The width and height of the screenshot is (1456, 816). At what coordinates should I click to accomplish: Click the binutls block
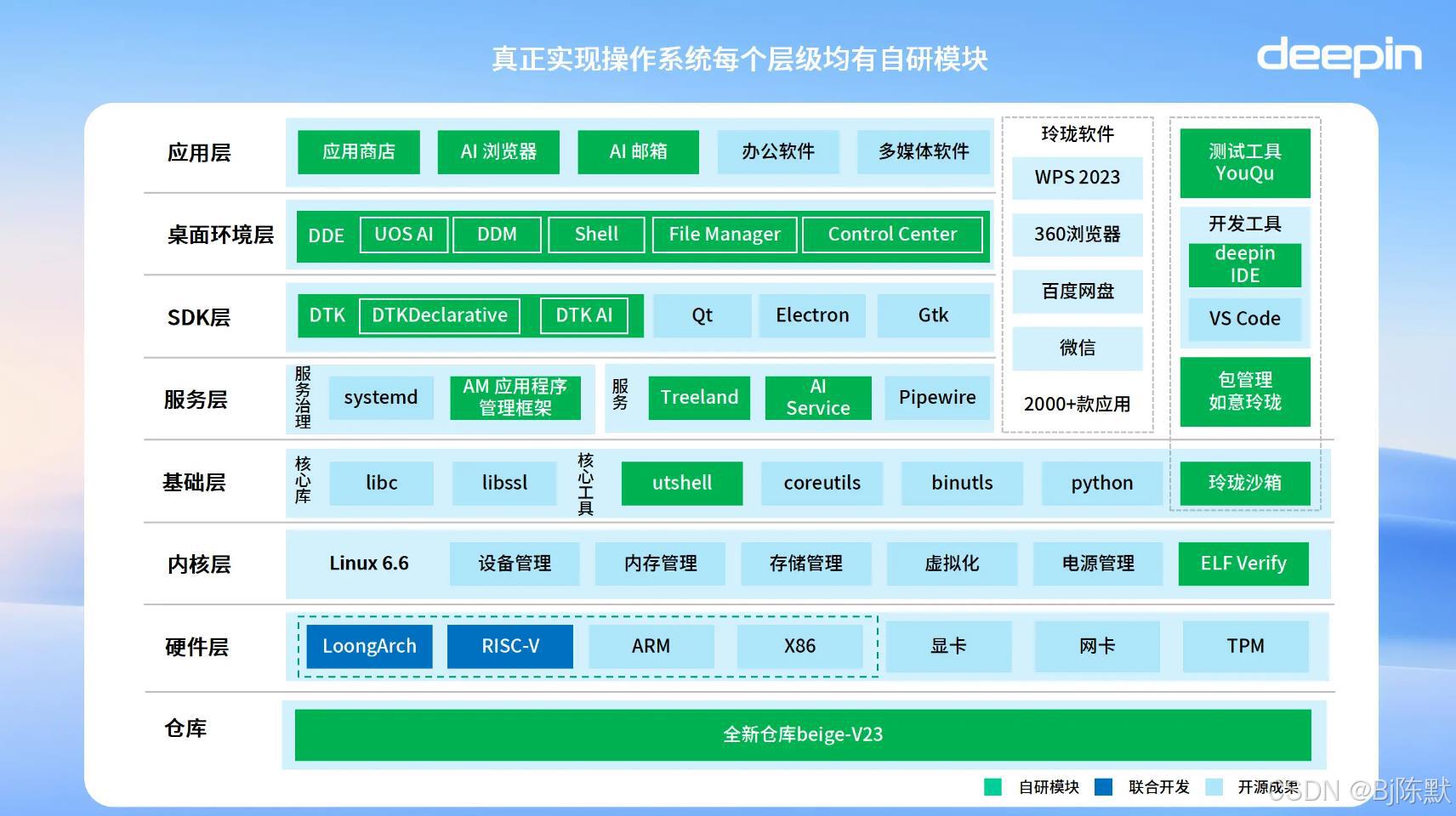962,484
